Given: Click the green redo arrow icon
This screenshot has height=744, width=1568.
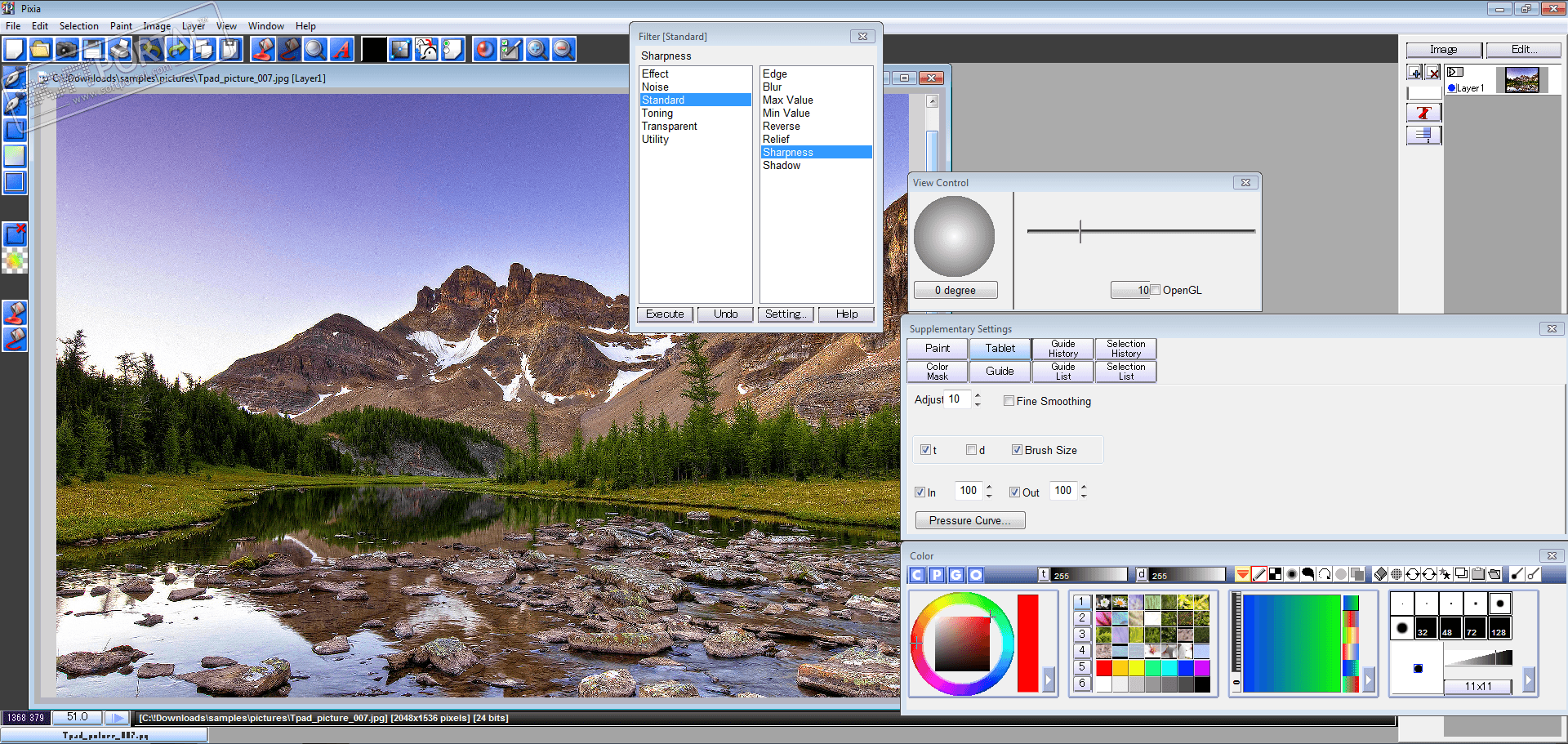Looking at the screenshot, I should [x=177, y=50].
